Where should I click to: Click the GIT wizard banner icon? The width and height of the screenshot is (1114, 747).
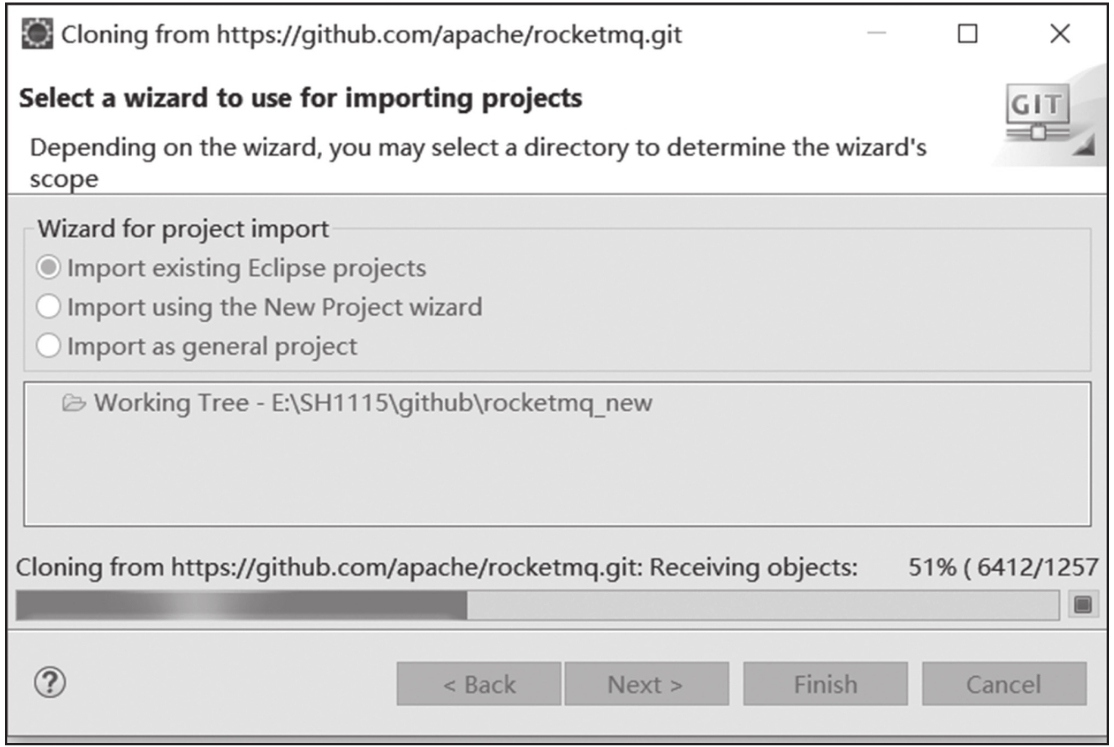pyautogui.click(x=1038, y=112)
